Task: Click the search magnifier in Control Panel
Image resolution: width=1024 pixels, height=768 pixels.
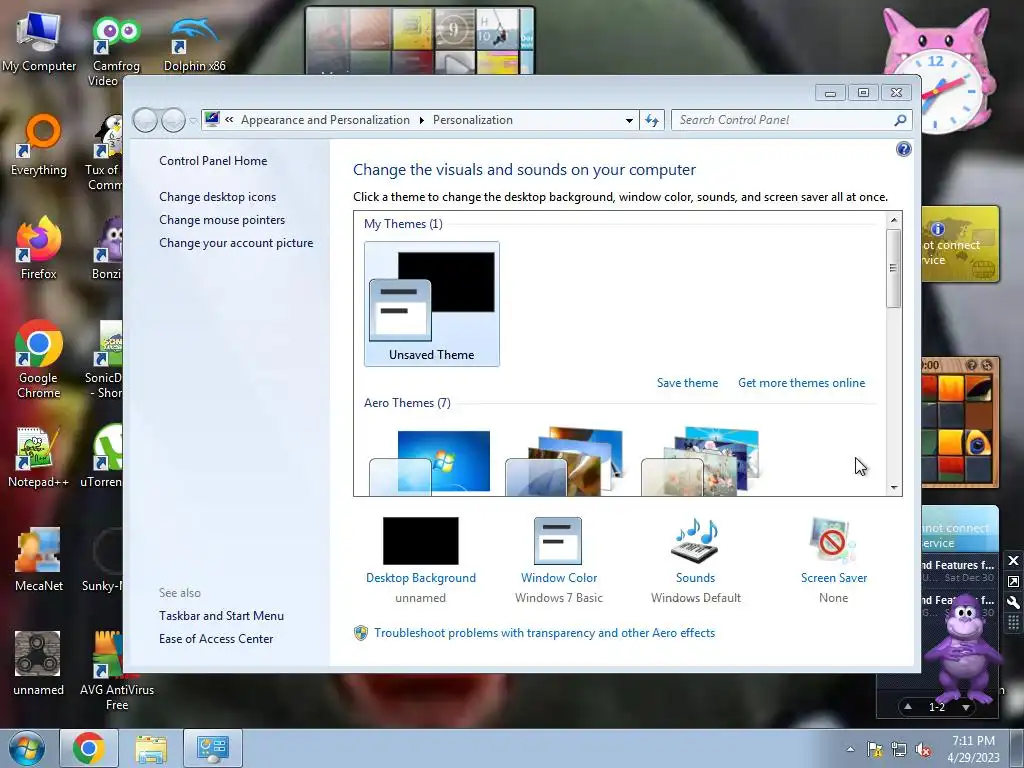Action: pyautogui.click(x=900, y=120)
